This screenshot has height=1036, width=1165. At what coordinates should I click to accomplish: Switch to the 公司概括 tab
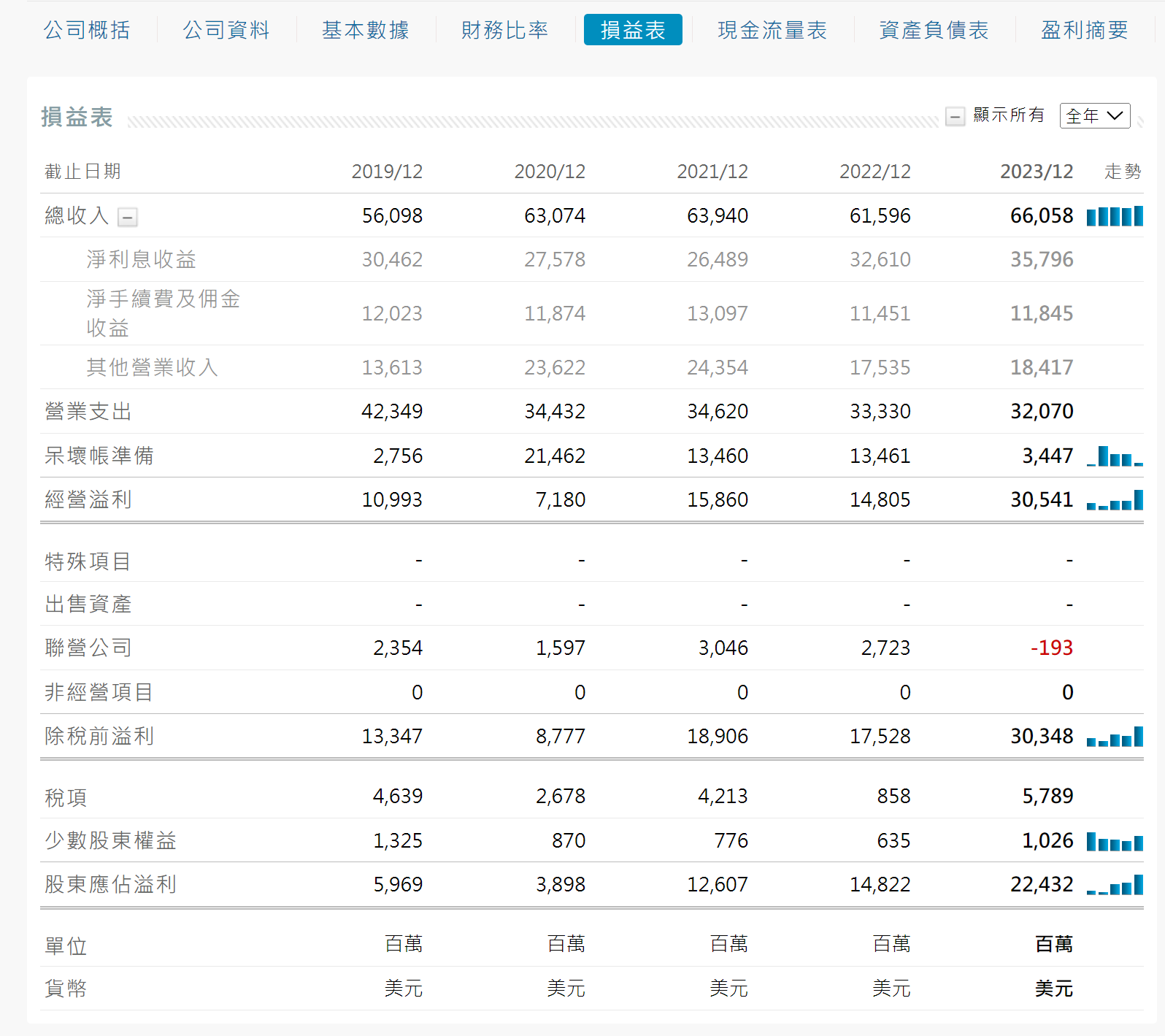tap(87, 30)
